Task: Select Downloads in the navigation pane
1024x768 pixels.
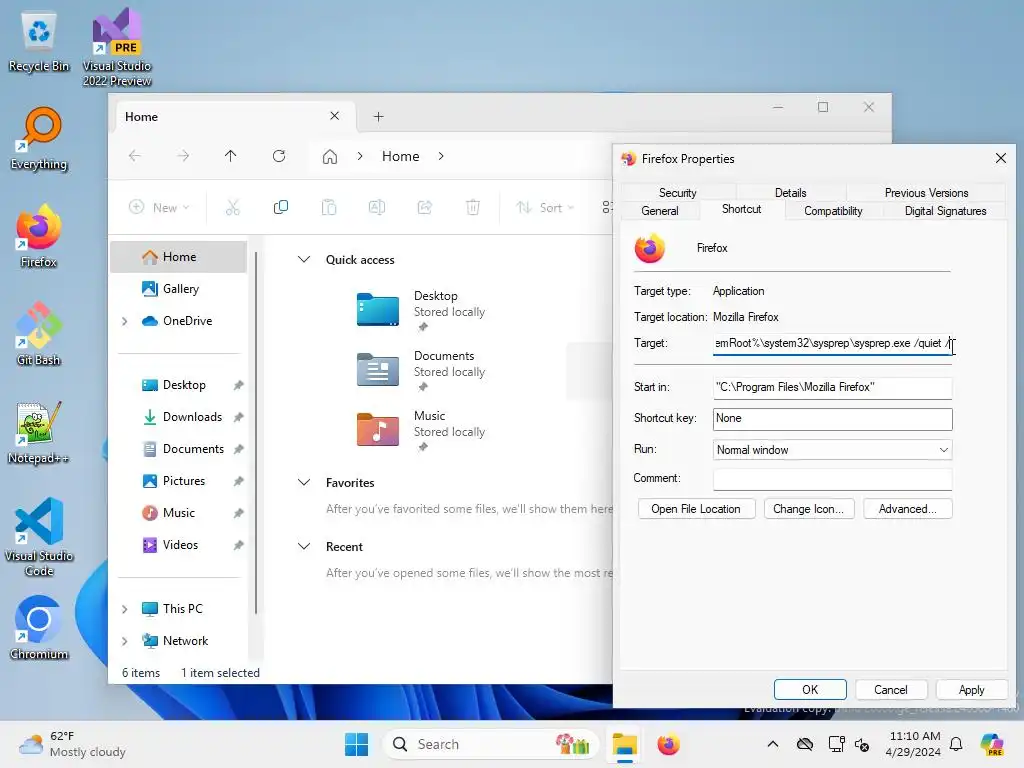Action: [178, 417]
